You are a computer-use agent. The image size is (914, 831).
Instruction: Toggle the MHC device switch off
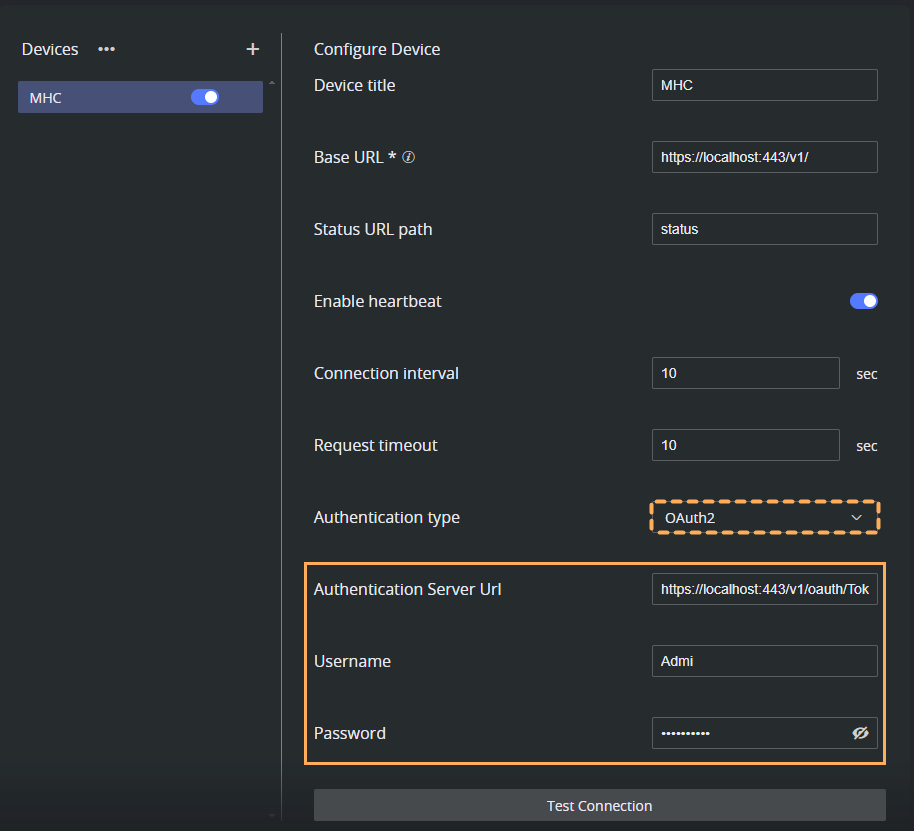[x=205, y=97]
